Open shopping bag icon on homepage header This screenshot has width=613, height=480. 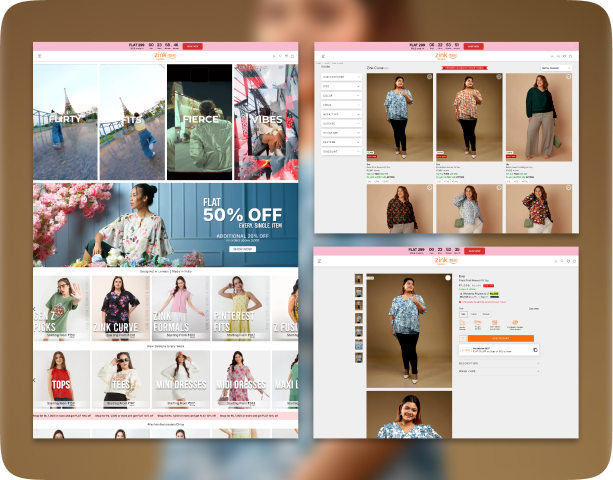292,56
